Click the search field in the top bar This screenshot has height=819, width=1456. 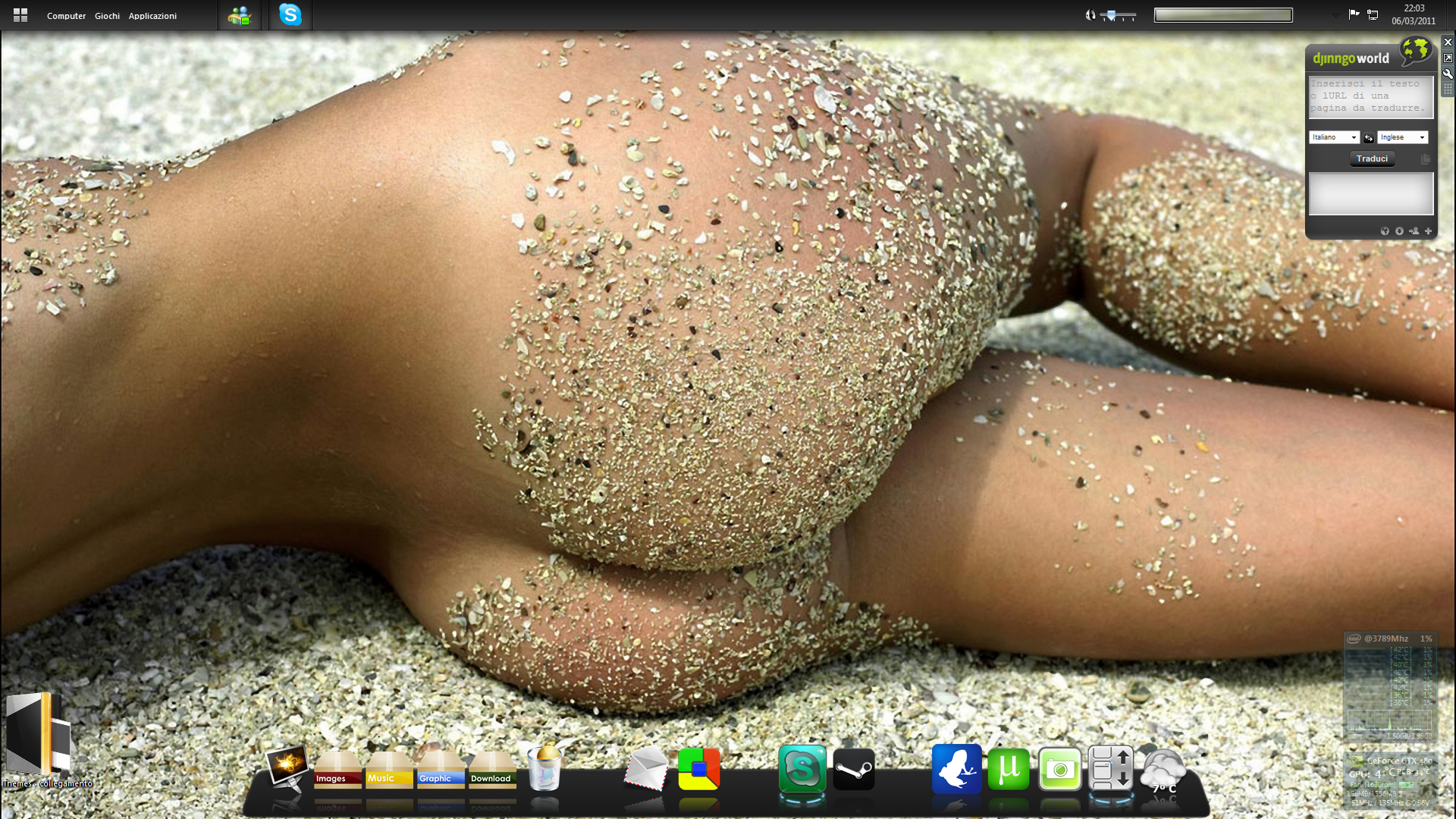coord(1223,15)
